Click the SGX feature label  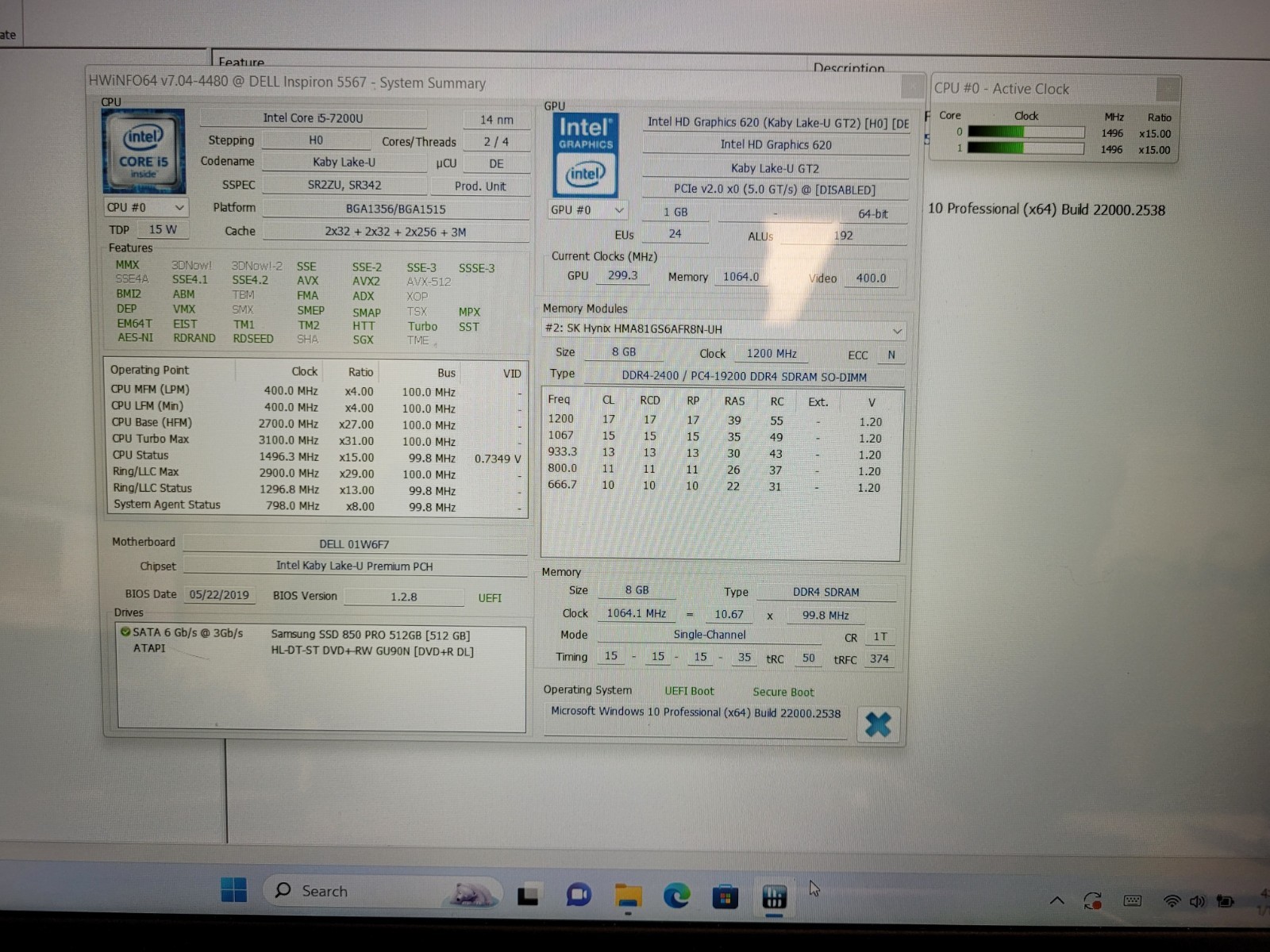363,340
